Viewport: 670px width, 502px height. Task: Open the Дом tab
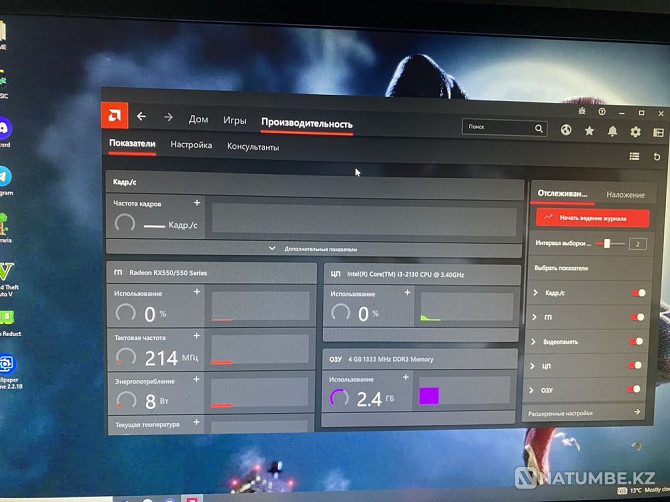pyautogui.click(x=198, y=119)
